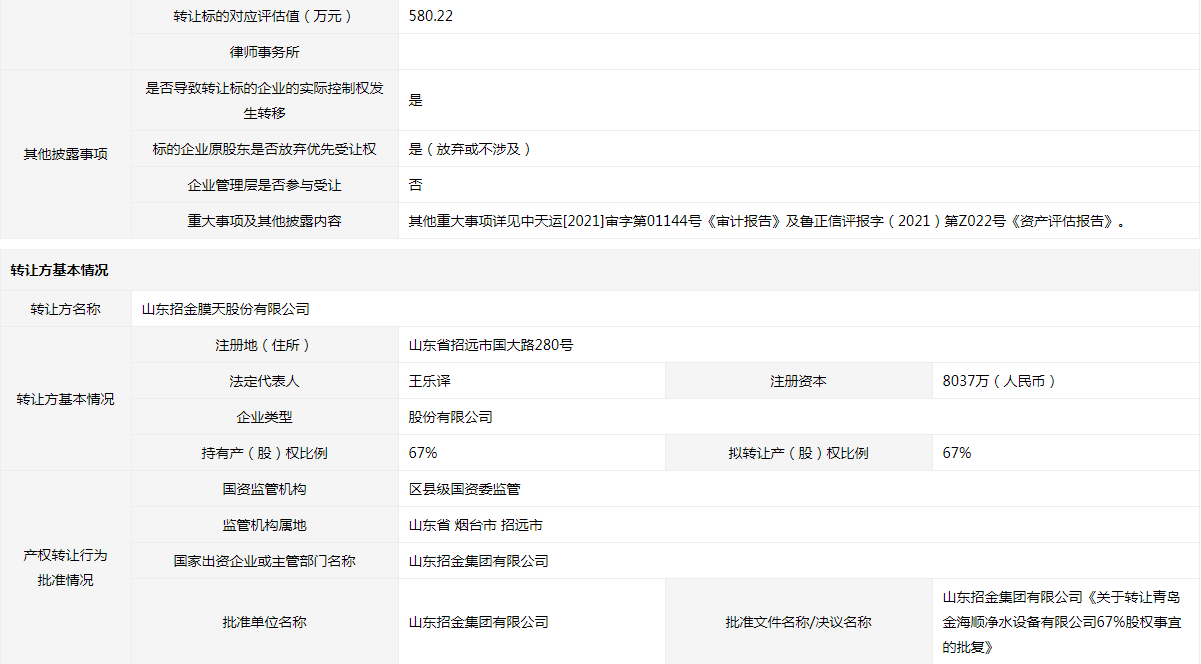Screen dimensions: 1201x664
Task: Select the value 股份有限公司
Action: coord(451,417)
